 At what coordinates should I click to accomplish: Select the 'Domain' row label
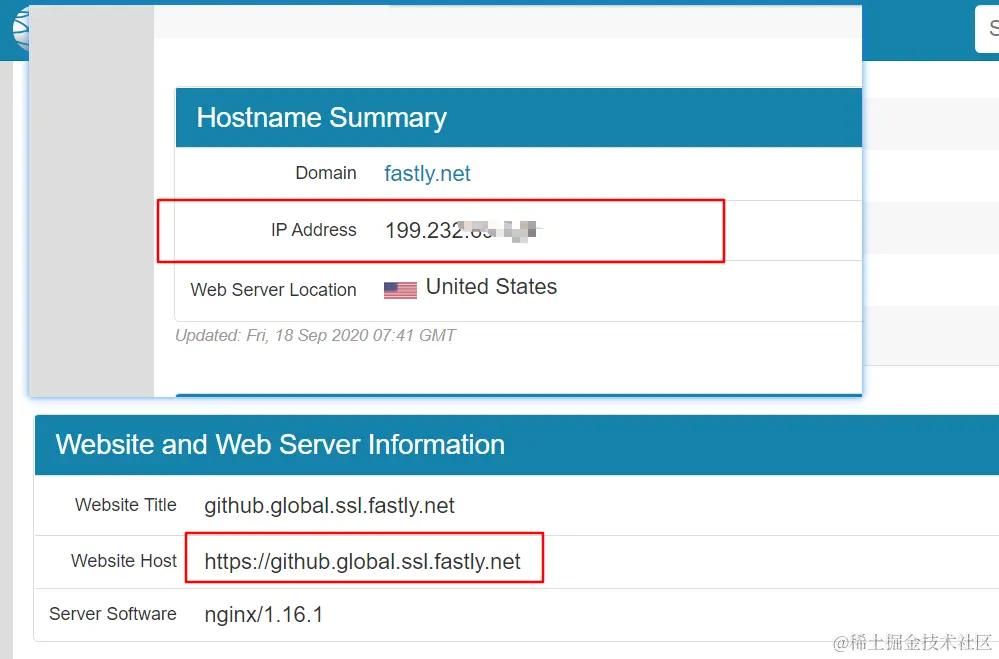(326, 173)
